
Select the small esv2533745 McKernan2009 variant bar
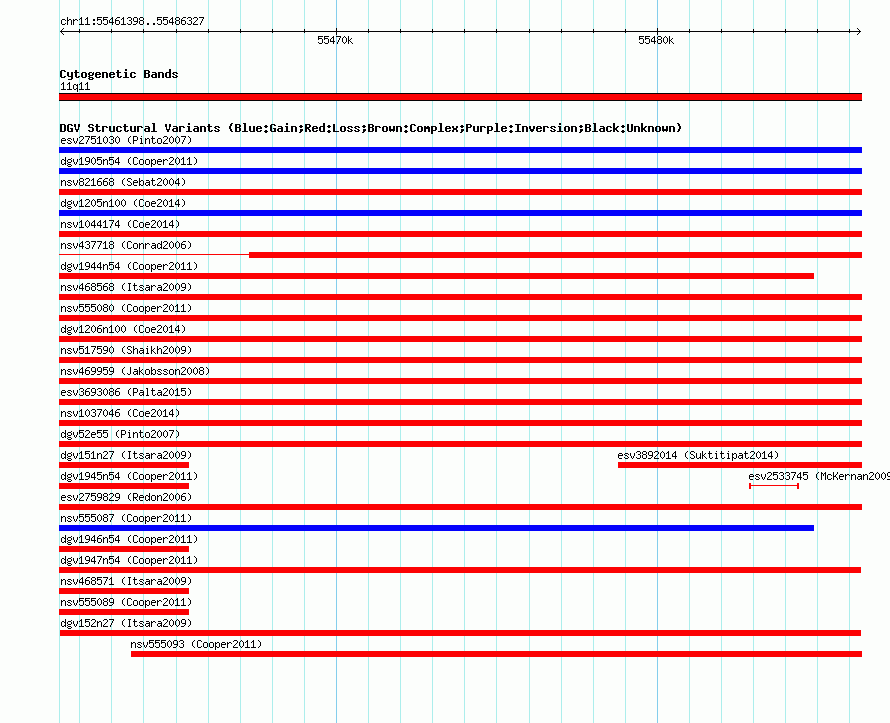pyautogui.click(x=774, y=486)
